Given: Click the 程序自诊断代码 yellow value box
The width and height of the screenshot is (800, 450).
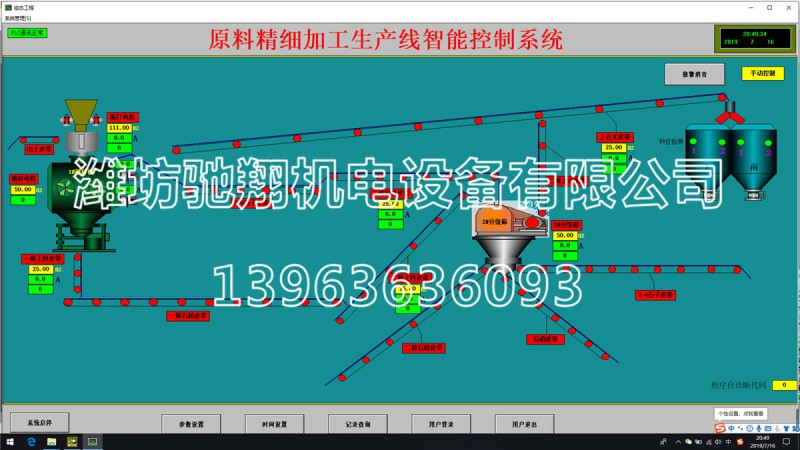Looking at the screenshot, I should (784, 385).
